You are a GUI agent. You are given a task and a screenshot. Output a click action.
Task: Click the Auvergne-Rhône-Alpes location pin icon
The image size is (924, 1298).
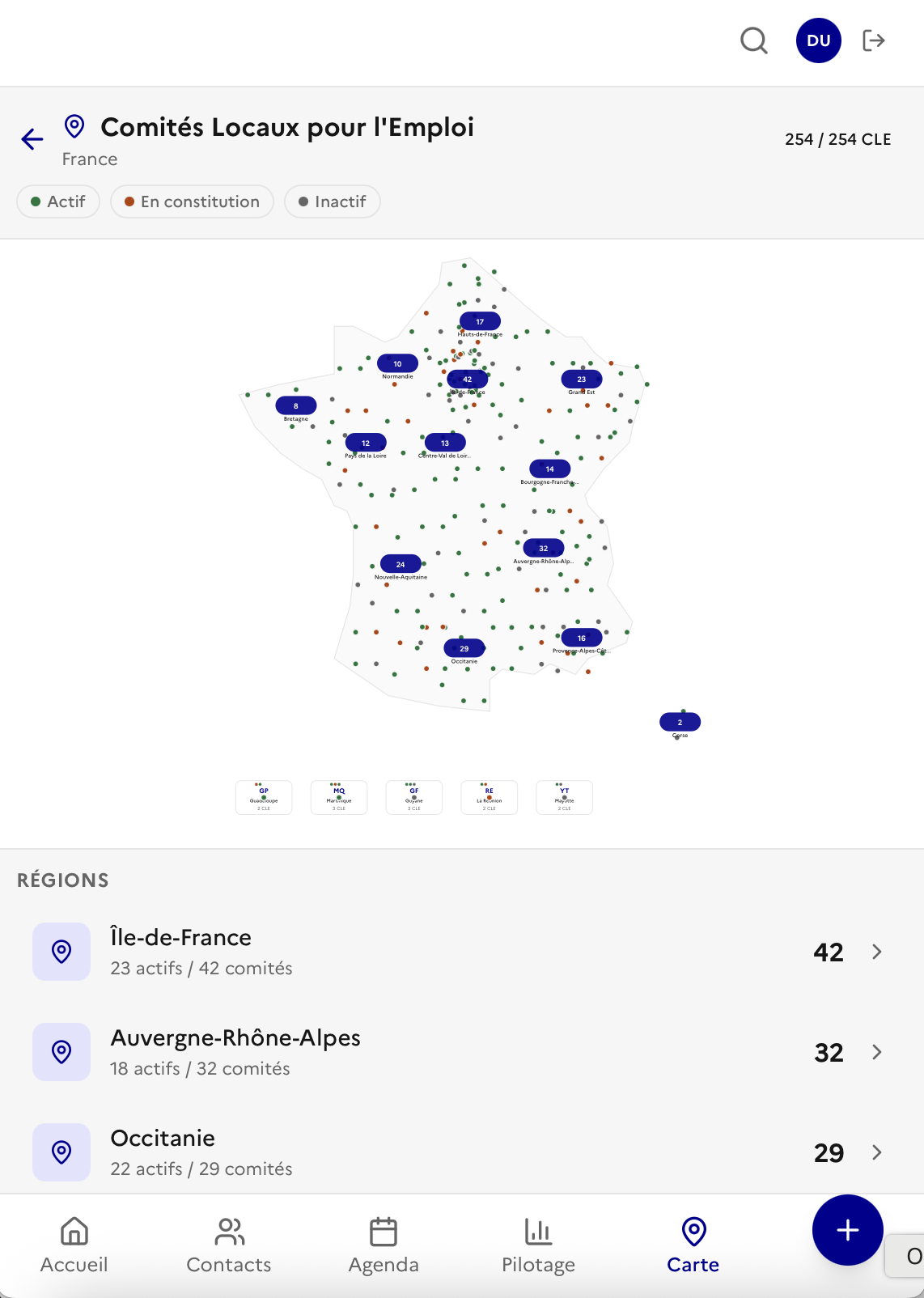coord(61,1052)
